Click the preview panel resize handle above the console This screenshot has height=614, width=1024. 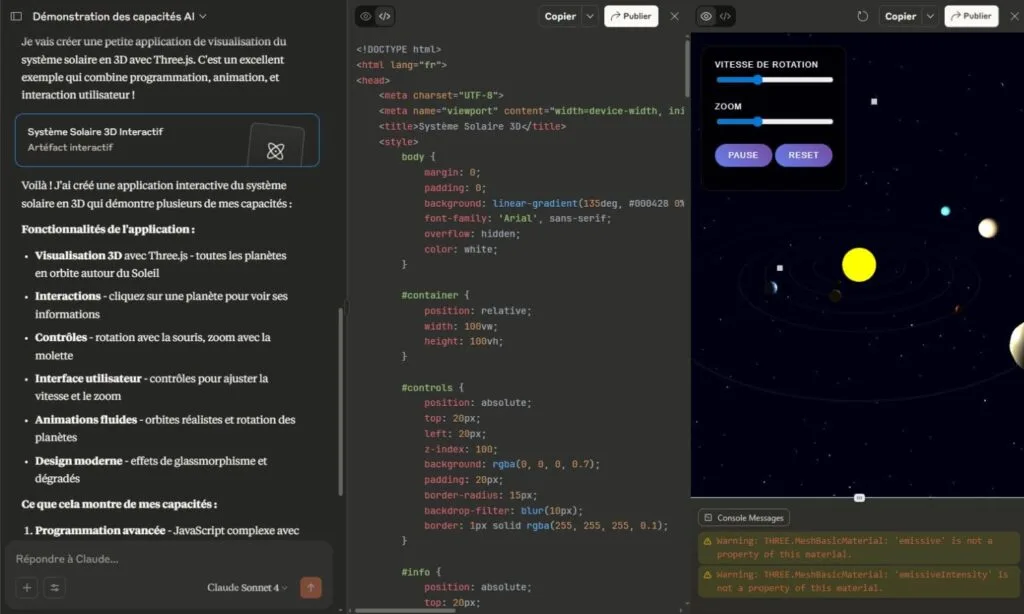[859, 498]
